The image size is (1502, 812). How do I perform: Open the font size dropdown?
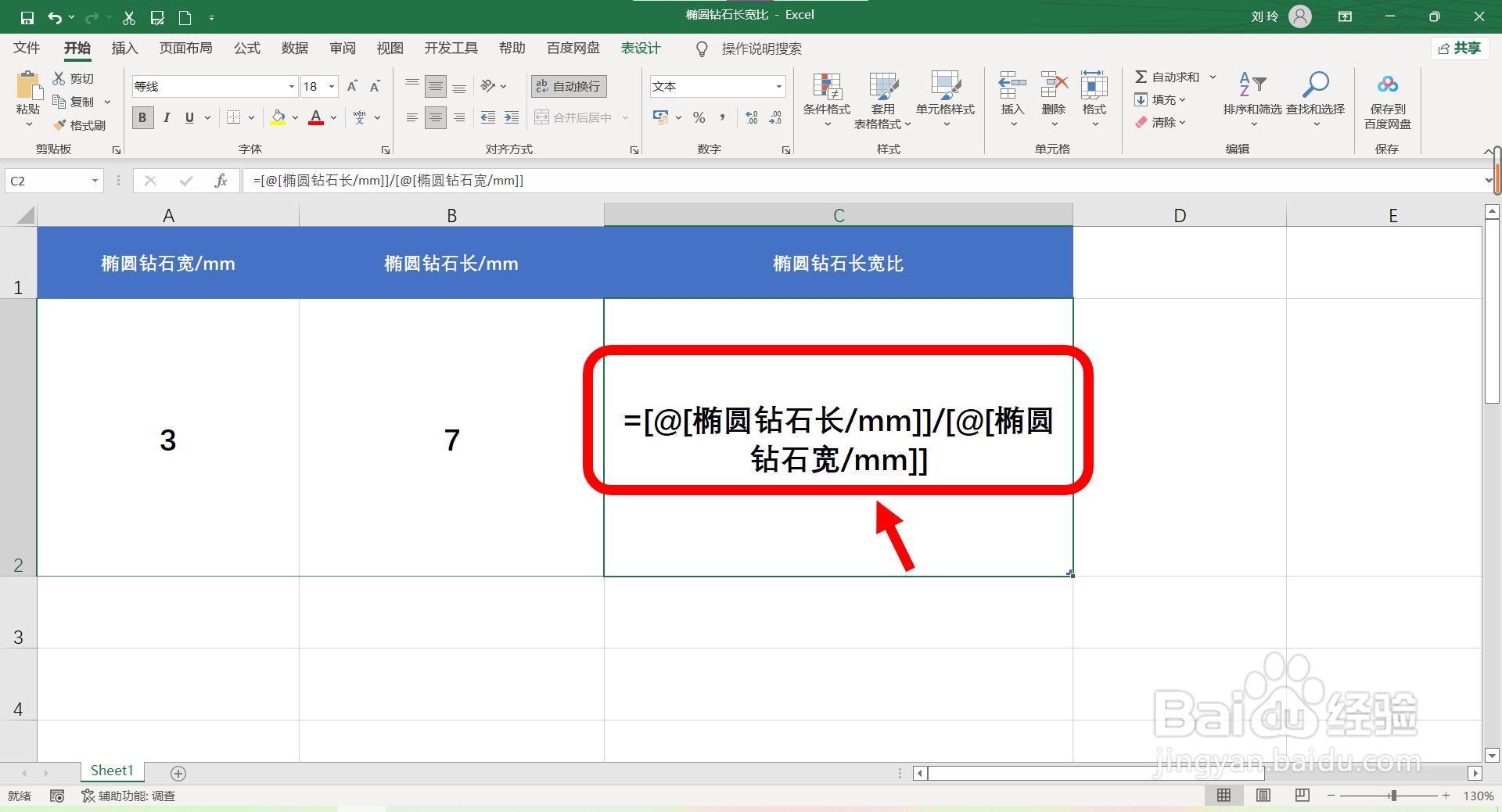[332, 86]
